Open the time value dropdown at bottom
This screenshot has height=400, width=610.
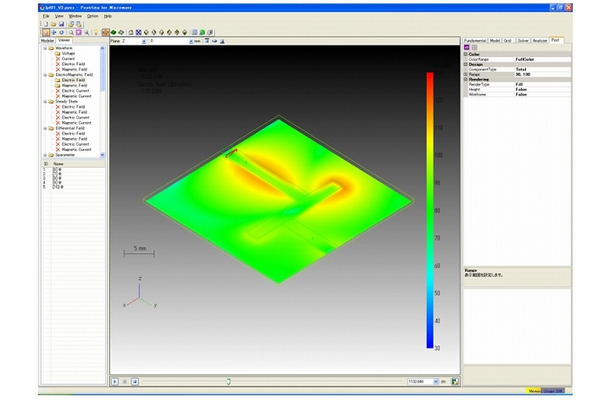pos(436,382)
